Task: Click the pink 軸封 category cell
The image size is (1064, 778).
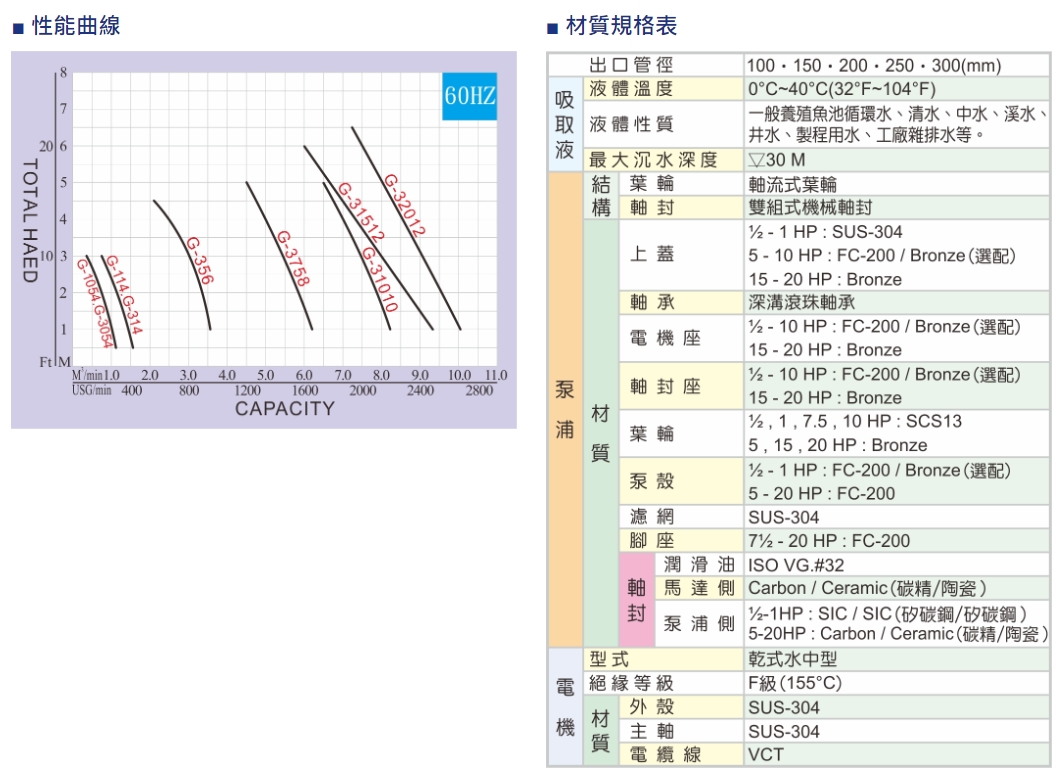Action: pos(636,598)
